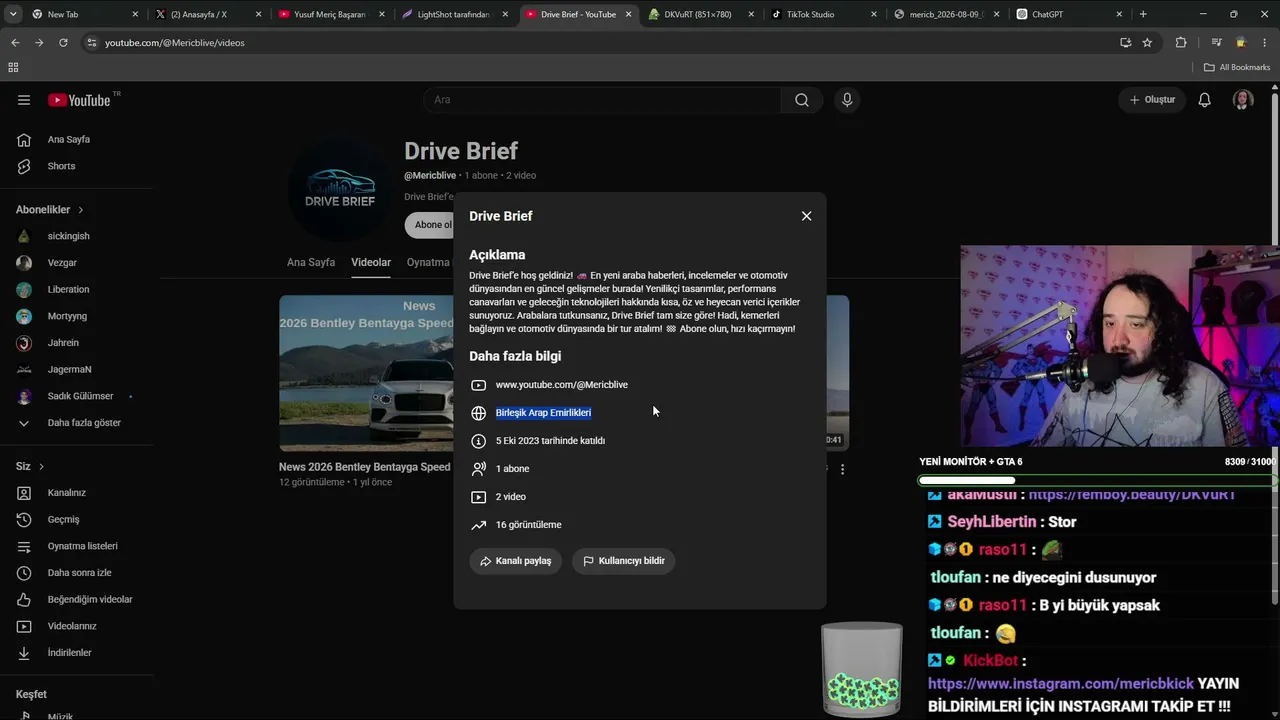Open Daha sonra izle list

click(79, 573)
